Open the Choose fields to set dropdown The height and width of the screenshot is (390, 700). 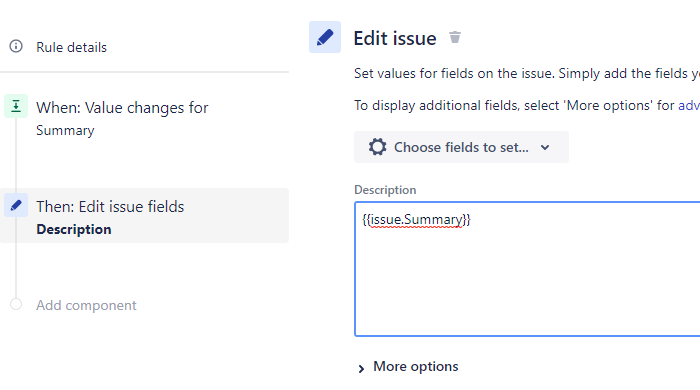tap(461, 147)
